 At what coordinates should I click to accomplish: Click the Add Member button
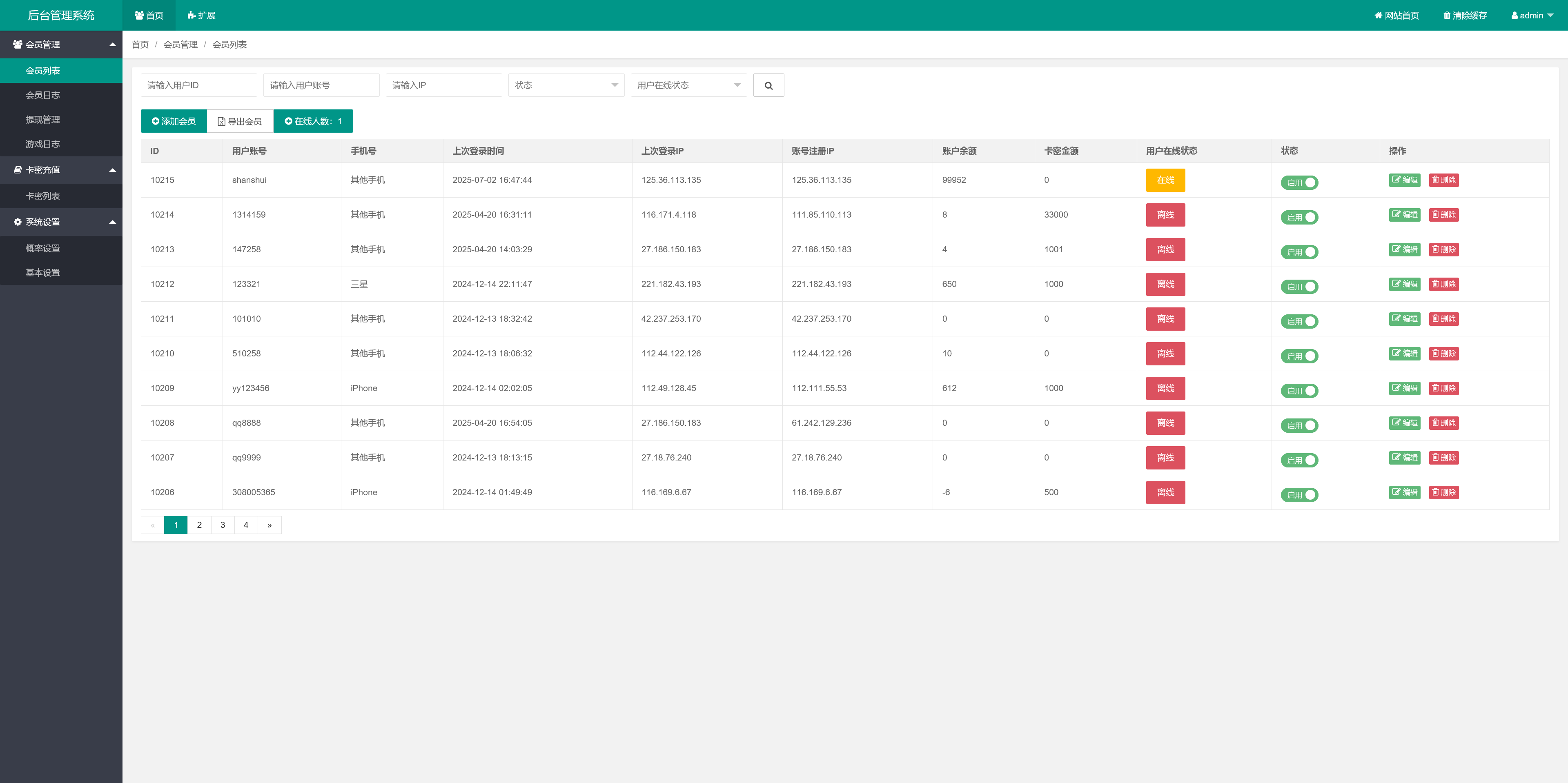point(174,121)
